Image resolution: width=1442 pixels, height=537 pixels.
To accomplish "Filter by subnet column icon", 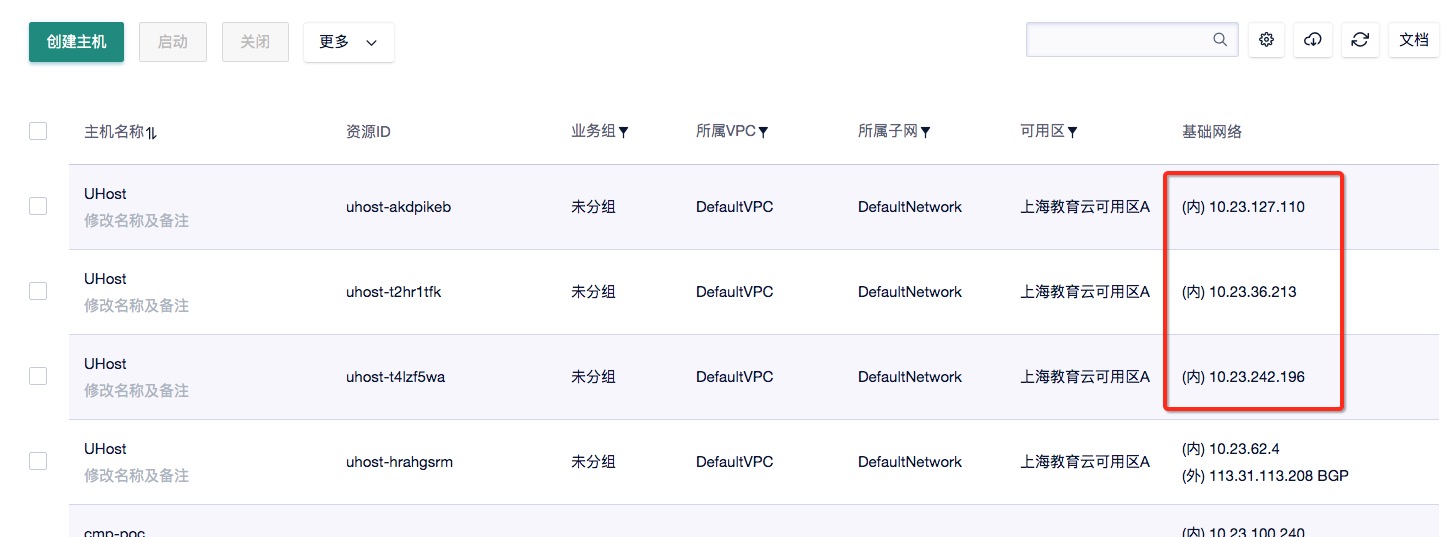I will coord(925,132).
